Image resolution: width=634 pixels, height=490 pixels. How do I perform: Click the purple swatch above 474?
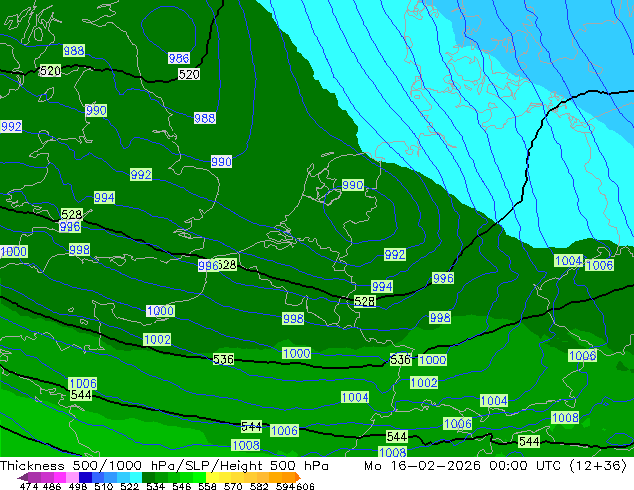pyautogui.click(x=34, y=478)
